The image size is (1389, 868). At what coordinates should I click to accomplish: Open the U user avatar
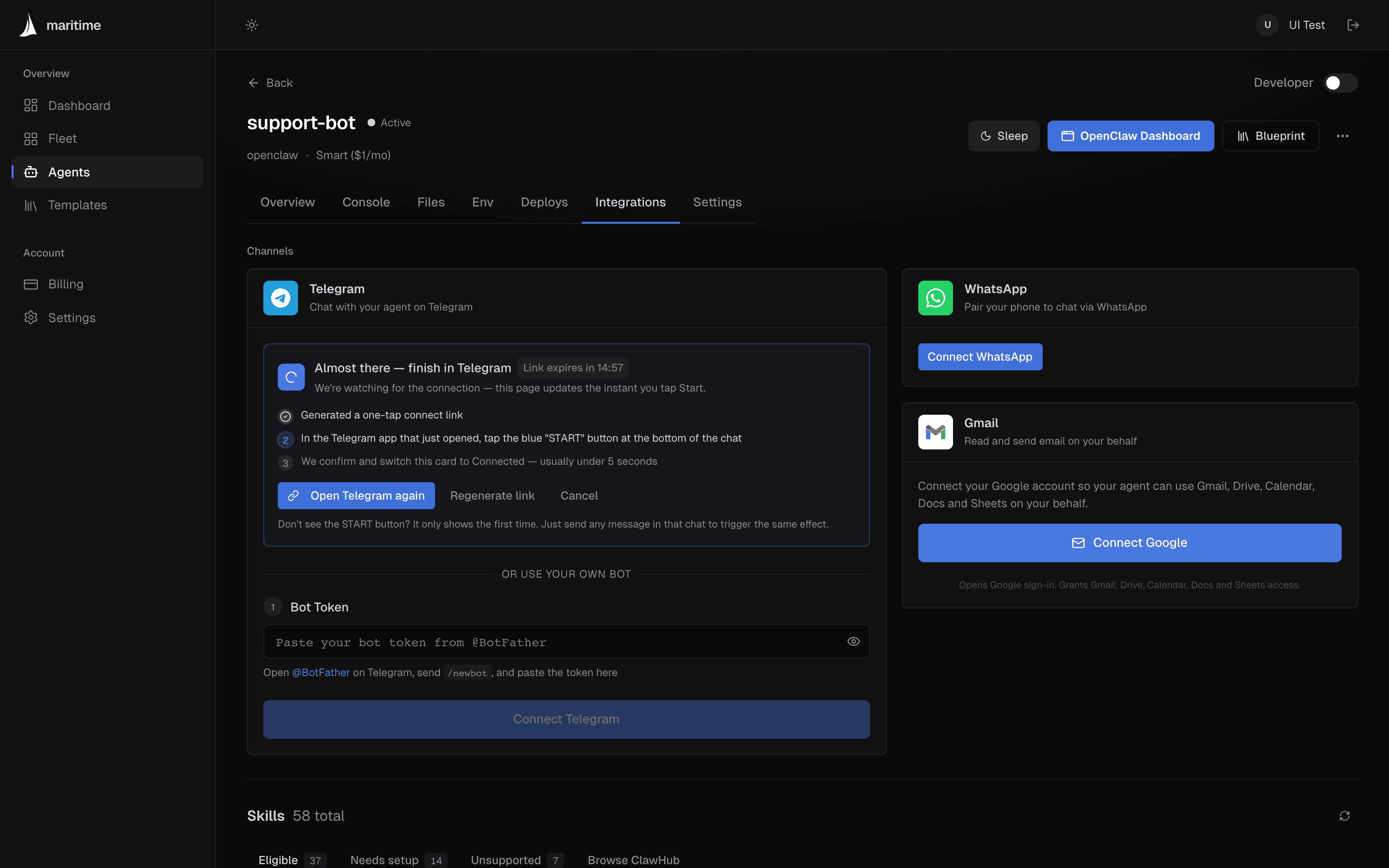pyautogui.click(x=1267, y=25)
